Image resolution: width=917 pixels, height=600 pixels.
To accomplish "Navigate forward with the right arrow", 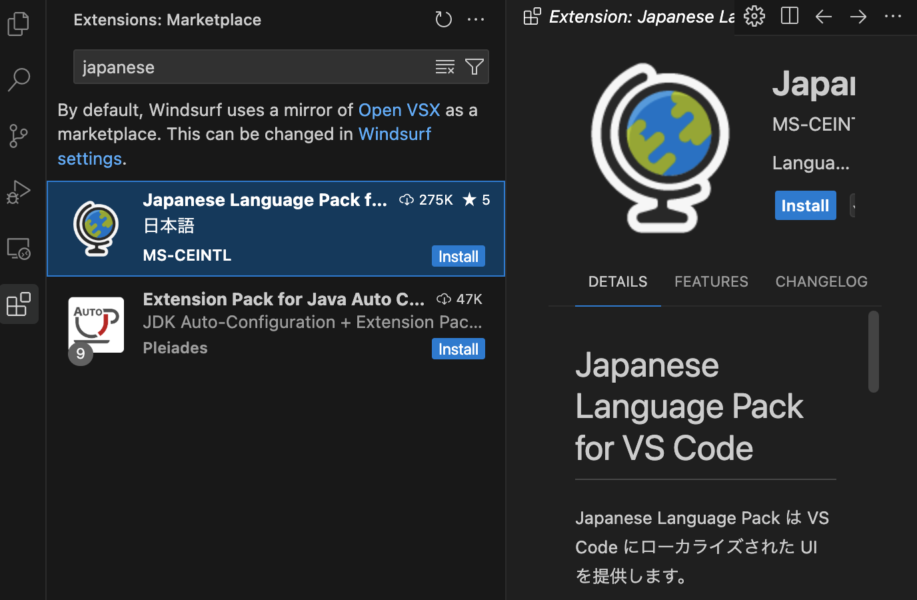I will coord(858,16).
